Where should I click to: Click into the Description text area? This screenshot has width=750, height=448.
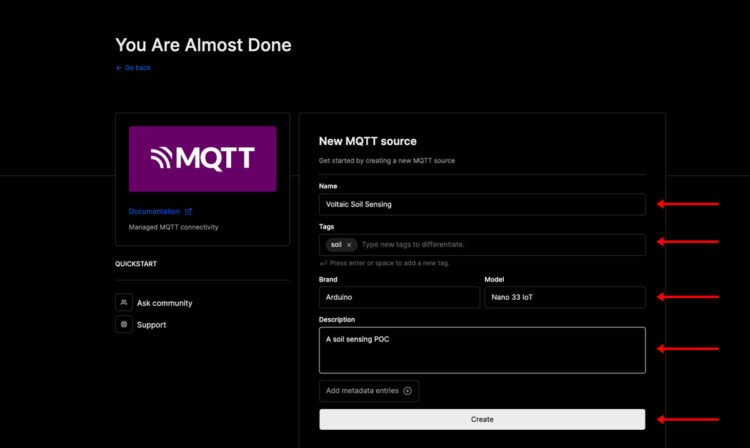click(482, 350)
